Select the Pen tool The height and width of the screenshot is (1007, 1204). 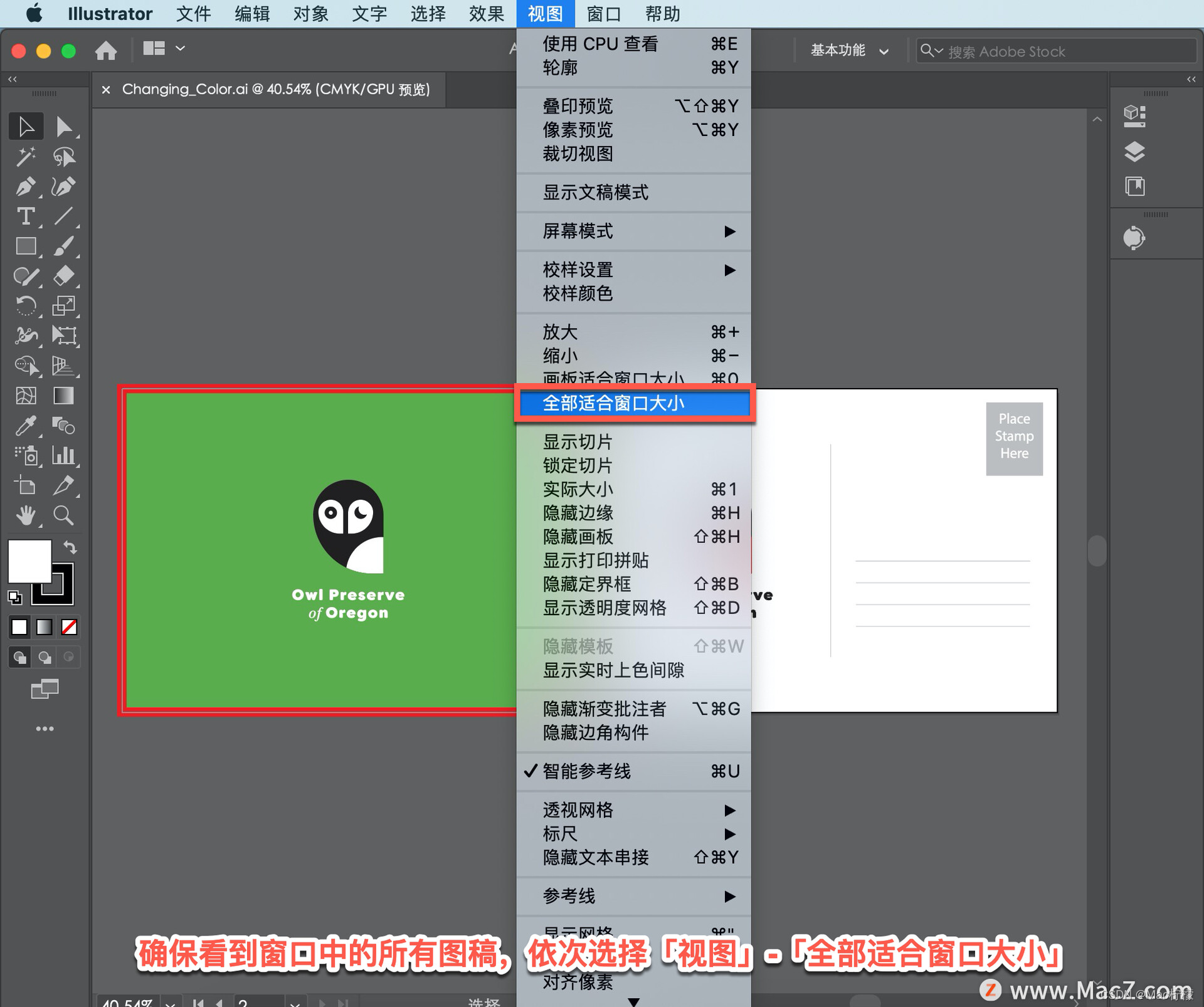pyautogui.click(x=25, y=186)
